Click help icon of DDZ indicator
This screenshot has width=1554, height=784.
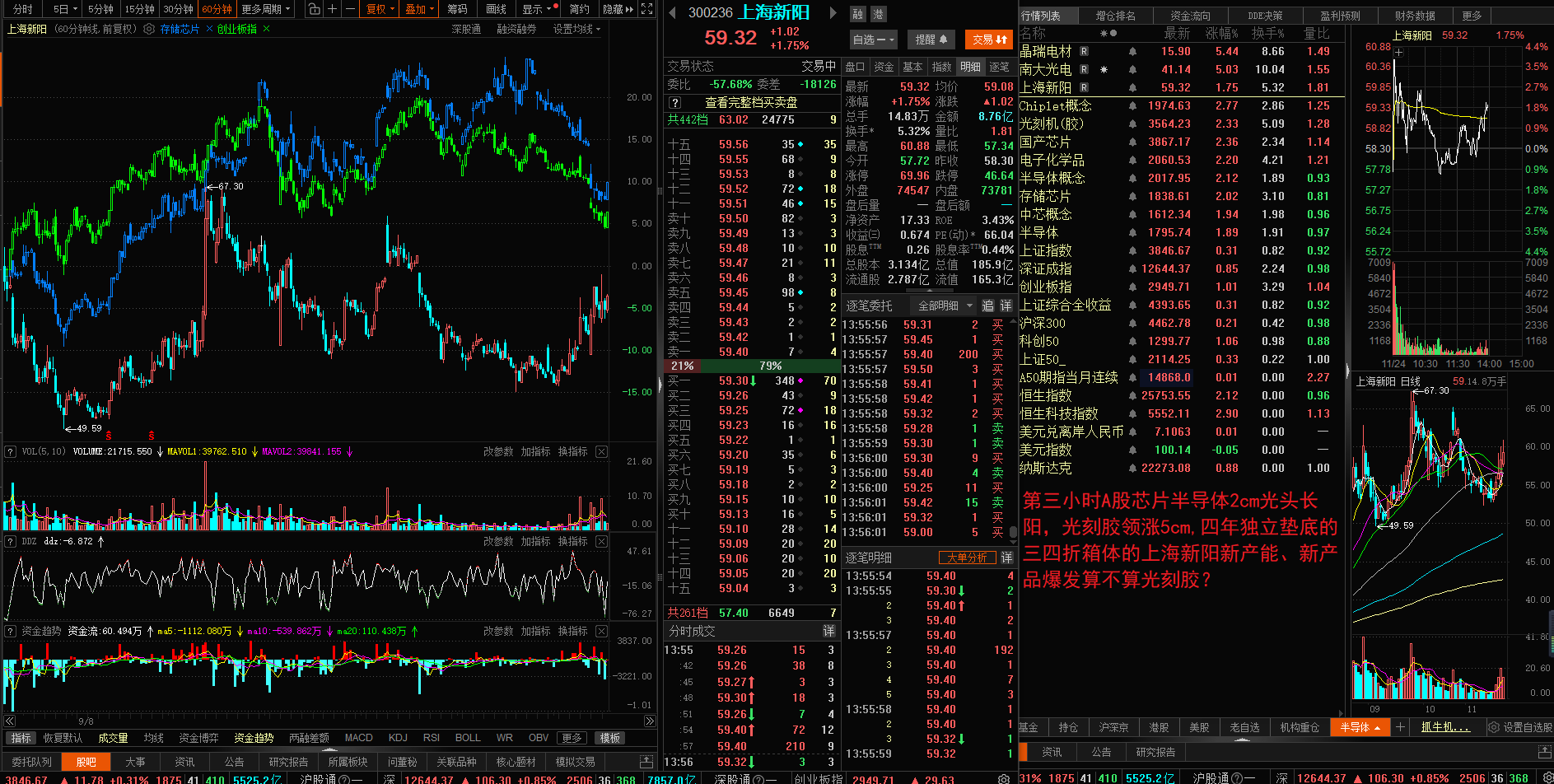pyautogui.click(x=11, y=541)
